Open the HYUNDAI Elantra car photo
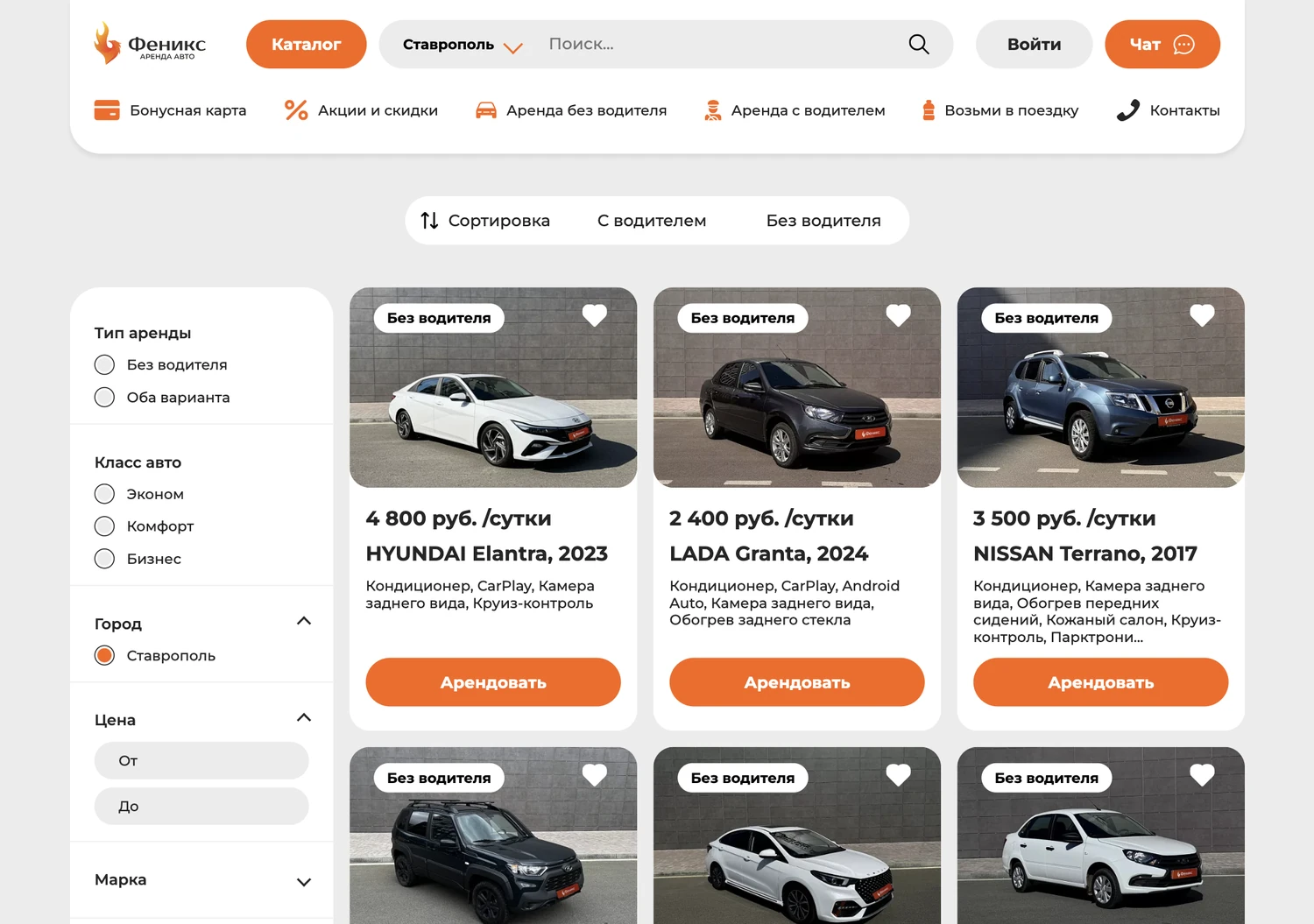Viewport: 1314px width, 924px height. [493, 387]
